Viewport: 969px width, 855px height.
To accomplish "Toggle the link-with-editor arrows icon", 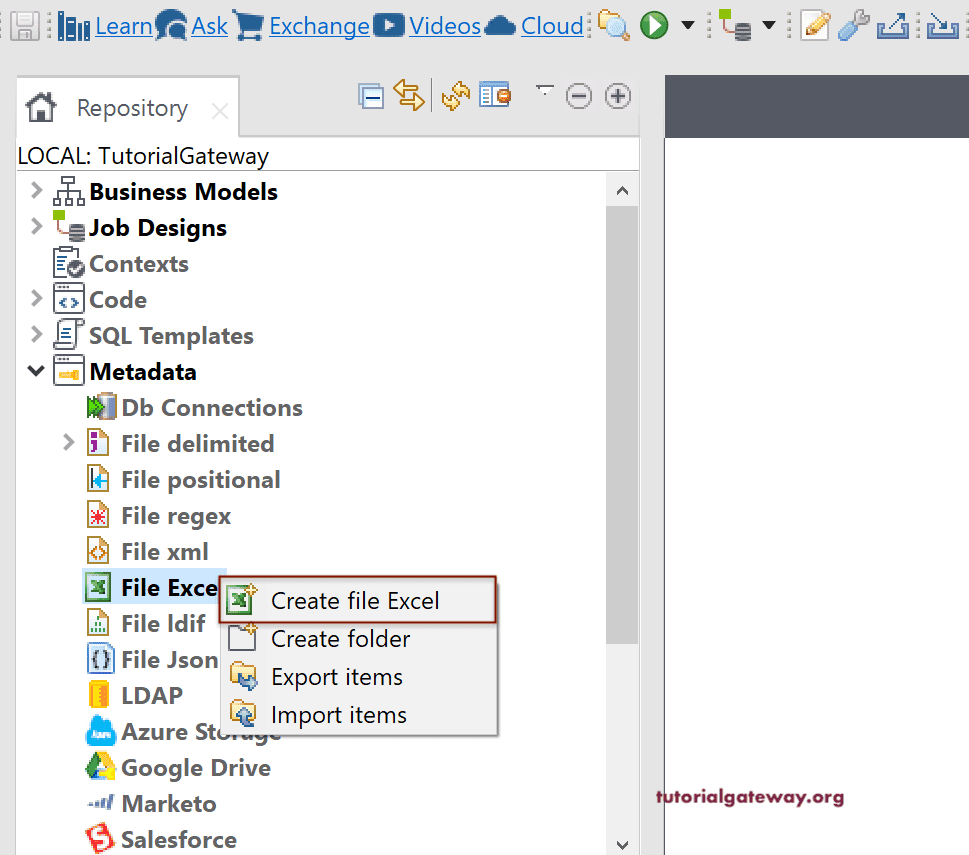I will point(408,95).
